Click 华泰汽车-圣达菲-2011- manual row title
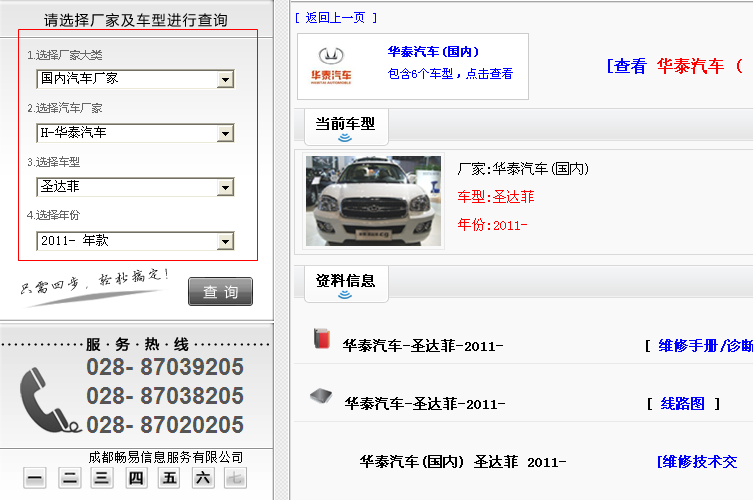The image size is (753, 500). pyautogui.click(x=423, y=346)
